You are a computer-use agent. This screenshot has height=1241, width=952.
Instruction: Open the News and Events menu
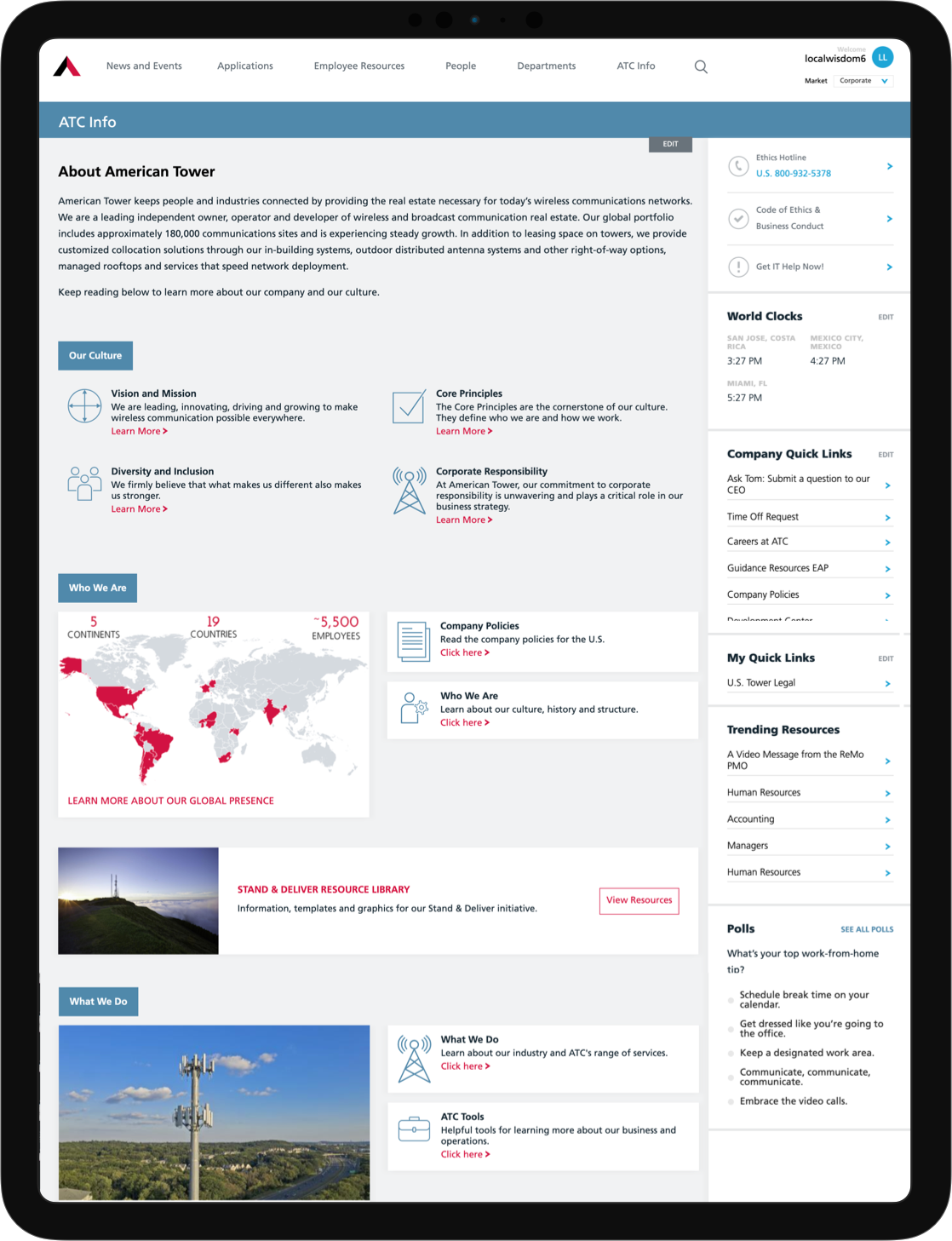pos(144,66)
